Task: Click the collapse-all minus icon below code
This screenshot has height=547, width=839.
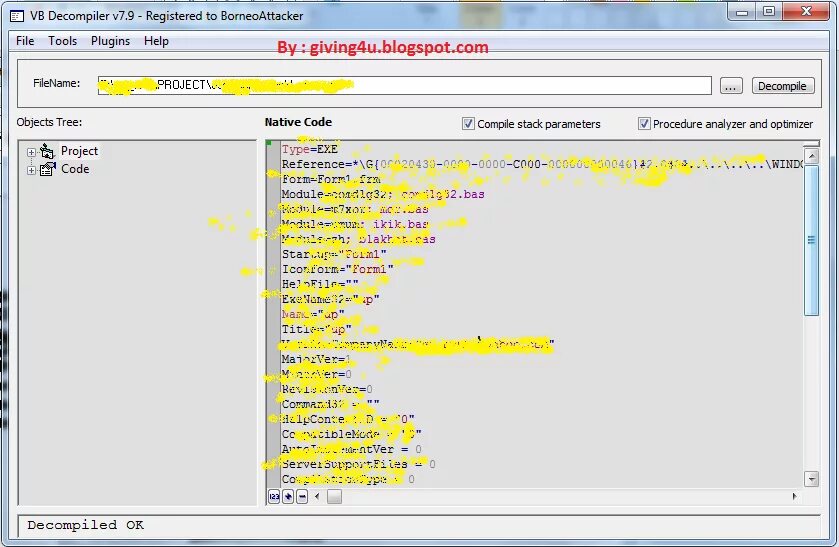Action: pos(302,497)
